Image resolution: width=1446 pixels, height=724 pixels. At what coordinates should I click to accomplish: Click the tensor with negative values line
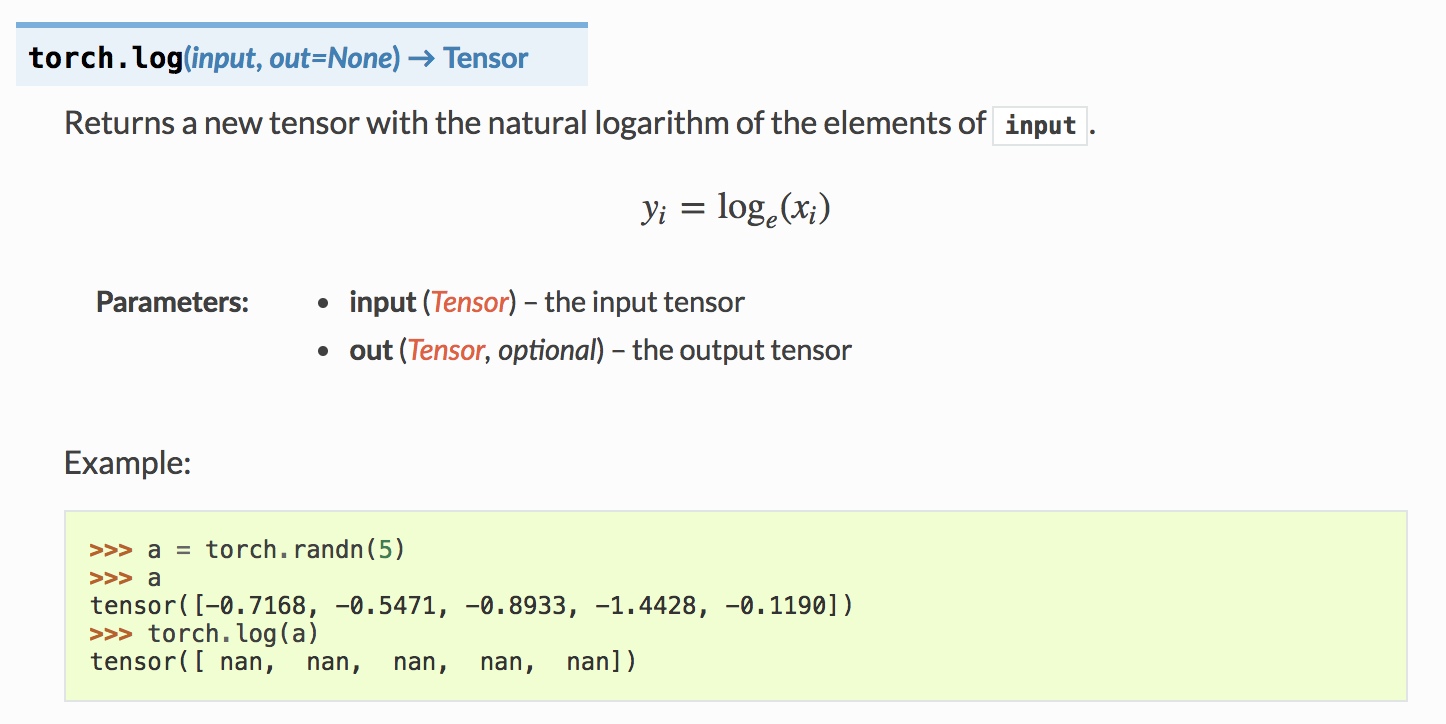coord(472,606)
